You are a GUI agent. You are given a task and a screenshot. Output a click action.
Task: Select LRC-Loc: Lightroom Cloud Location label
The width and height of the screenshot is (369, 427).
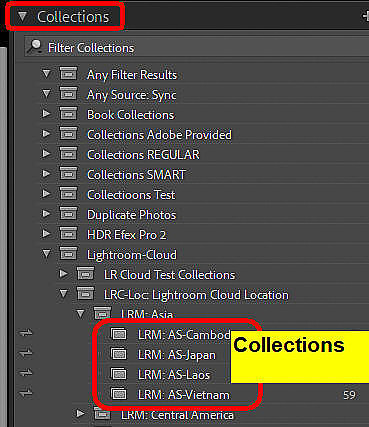(196, 295)
